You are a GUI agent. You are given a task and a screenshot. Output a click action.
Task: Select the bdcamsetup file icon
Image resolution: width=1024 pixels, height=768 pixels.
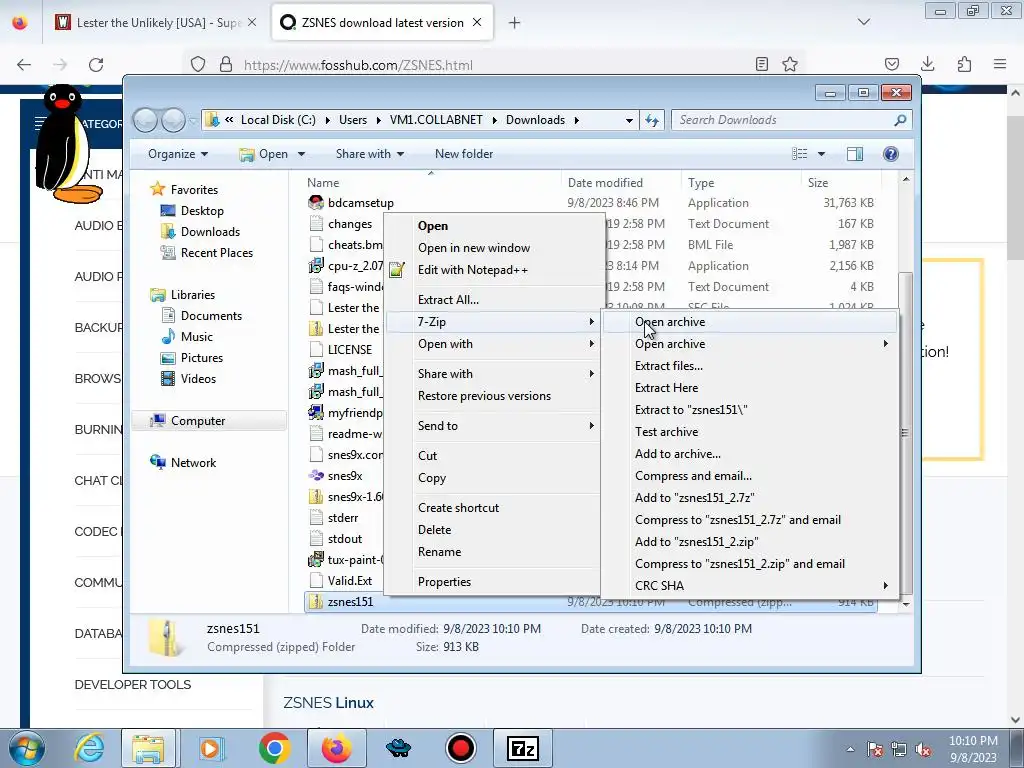tap(316, 202)
